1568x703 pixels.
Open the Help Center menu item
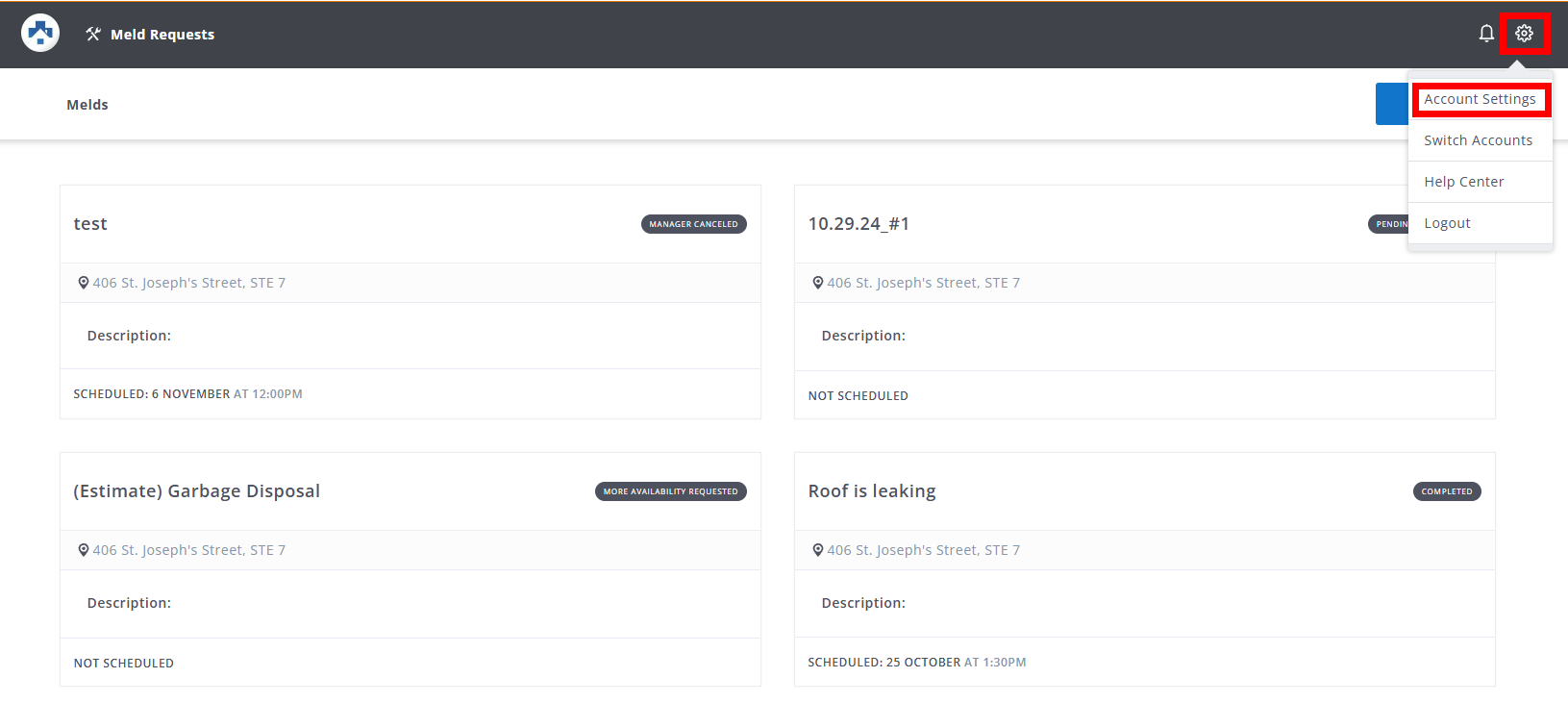1463,182
